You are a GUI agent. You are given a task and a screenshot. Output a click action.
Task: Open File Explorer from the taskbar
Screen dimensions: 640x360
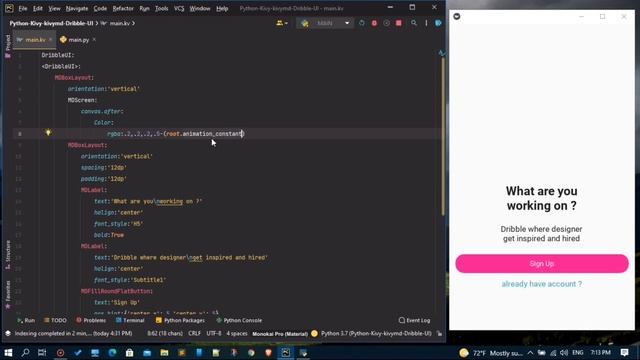pos(164,353)
